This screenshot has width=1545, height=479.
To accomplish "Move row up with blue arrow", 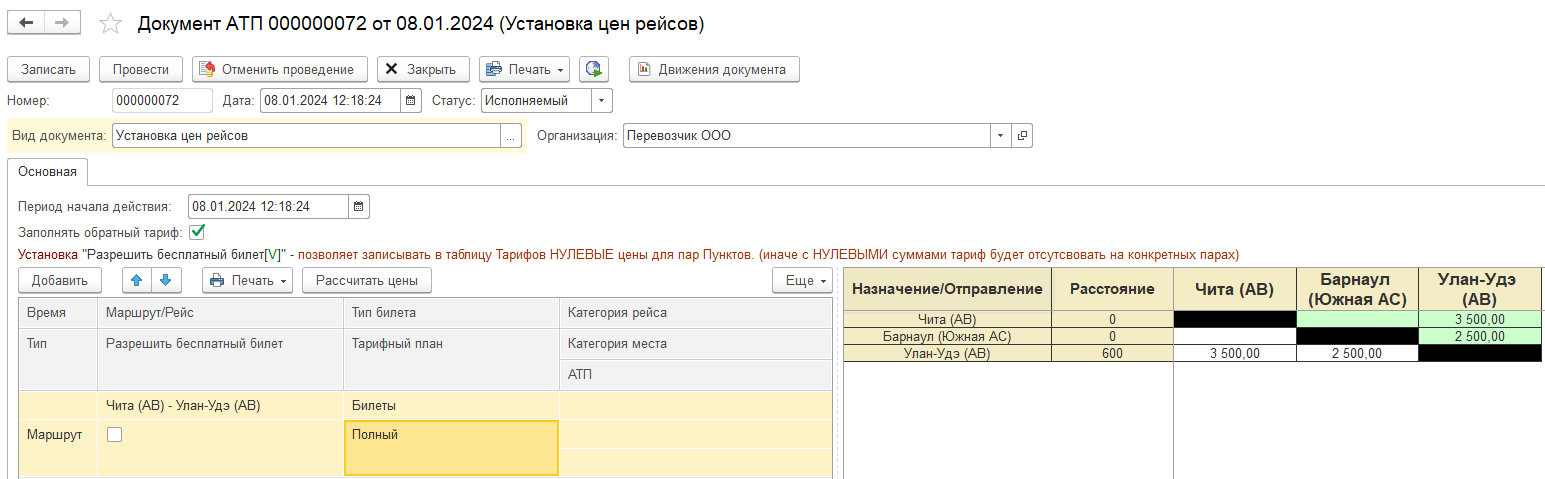I will click(136, 280).
